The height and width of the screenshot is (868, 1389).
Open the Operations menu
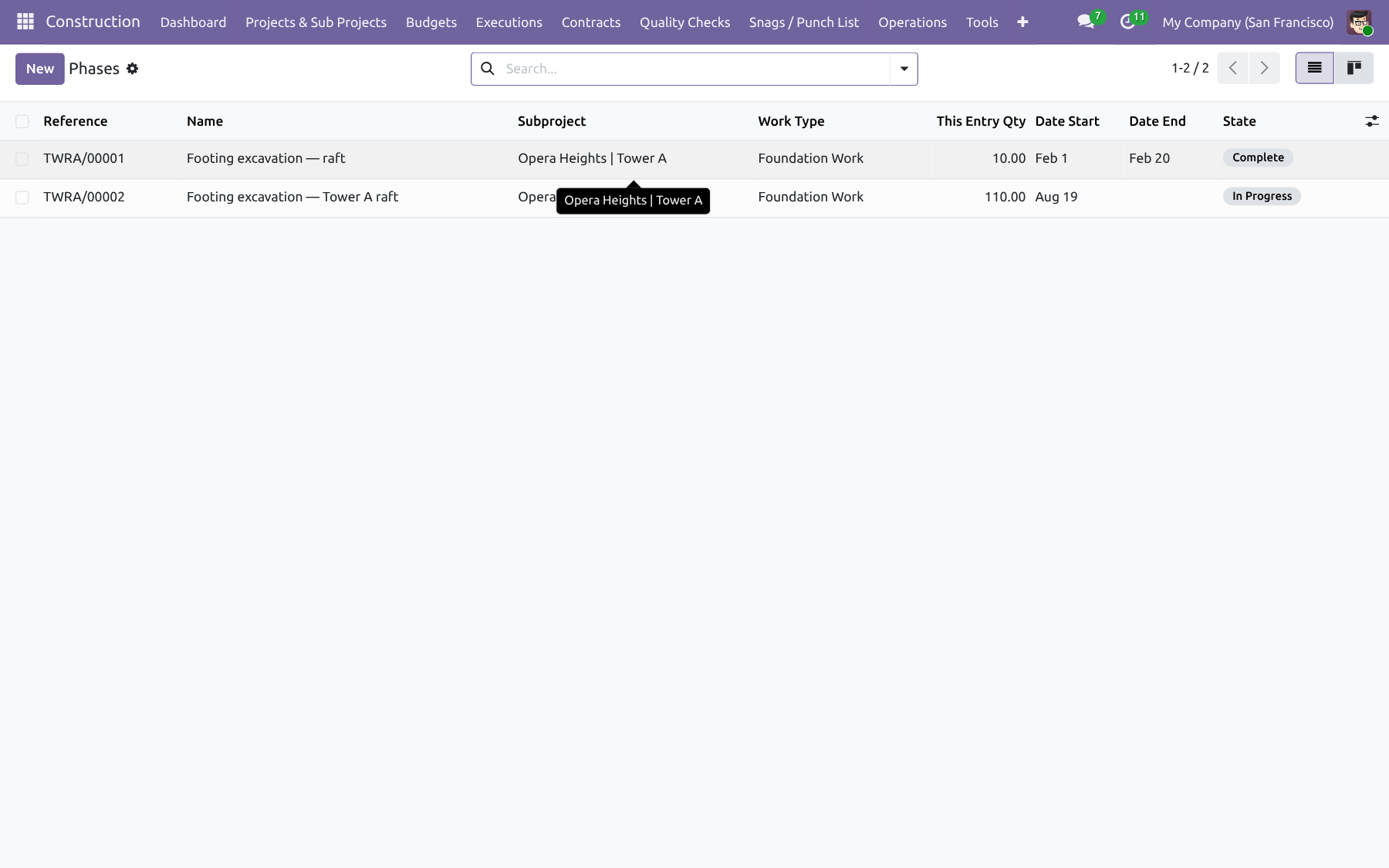[912, 22]
